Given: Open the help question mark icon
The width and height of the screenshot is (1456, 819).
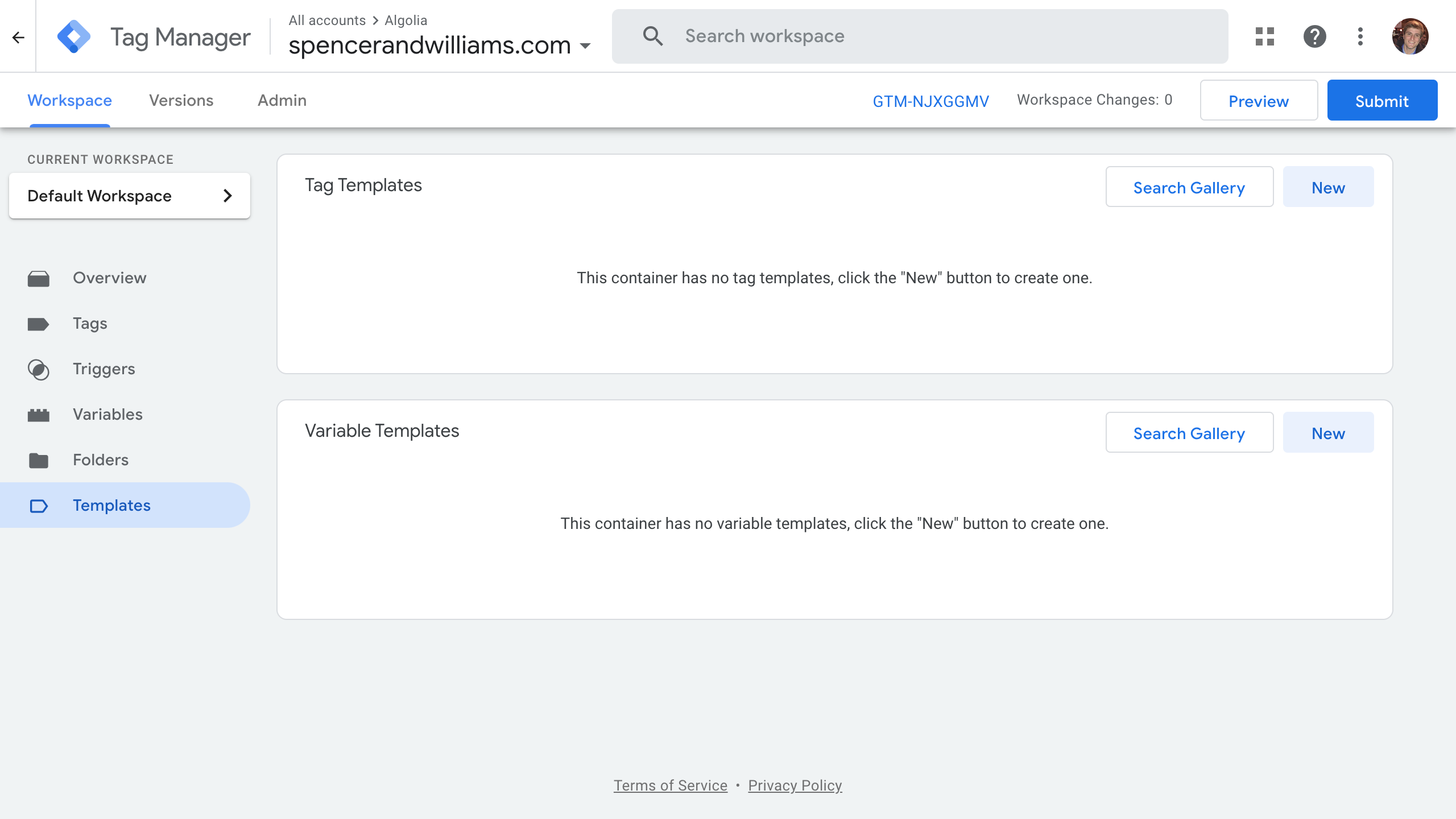Looking at the screenshot, I should point(1315,36).
